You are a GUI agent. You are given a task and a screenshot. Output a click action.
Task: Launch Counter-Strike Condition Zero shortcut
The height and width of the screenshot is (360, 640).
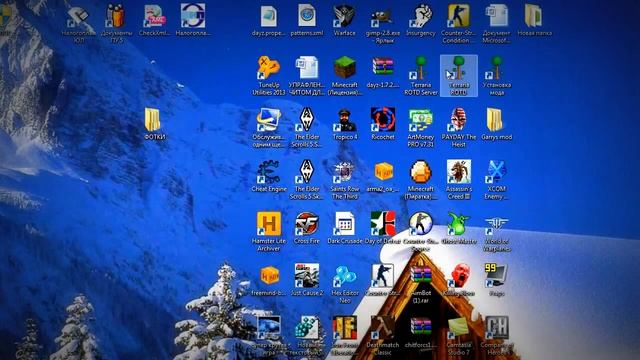click(458, 24)
